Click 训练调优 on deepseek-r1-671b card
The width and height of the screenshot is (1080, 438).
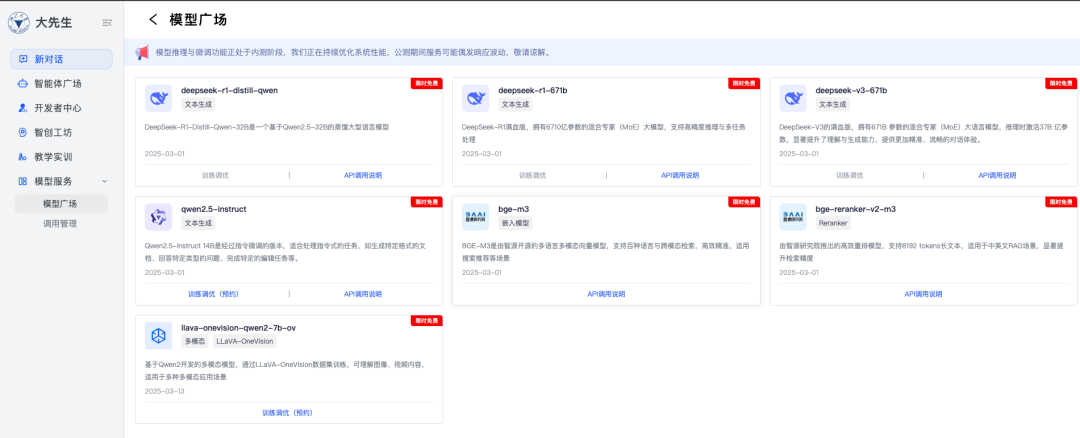click(x=532, y=176)
